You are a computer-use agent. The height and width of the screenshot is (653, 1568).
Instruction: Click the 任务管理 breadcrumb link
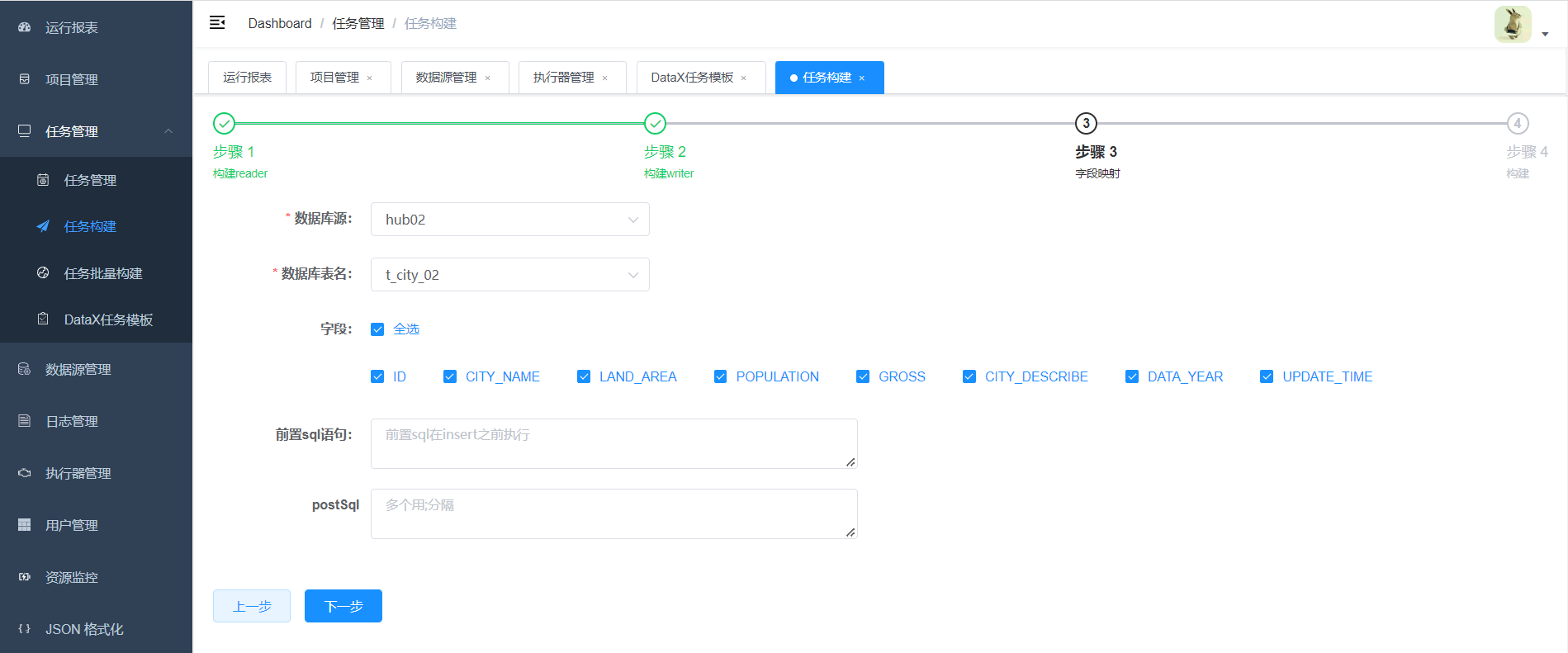pos(358,23)
